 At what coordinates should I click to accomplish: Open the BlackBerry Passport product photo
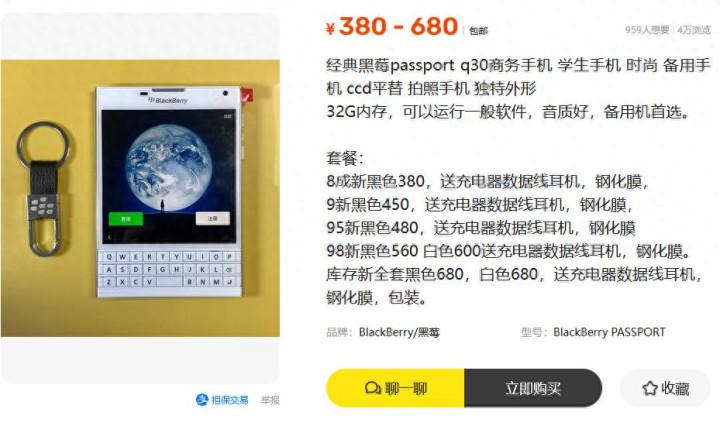pyautogui.click(x=140, y=198)
